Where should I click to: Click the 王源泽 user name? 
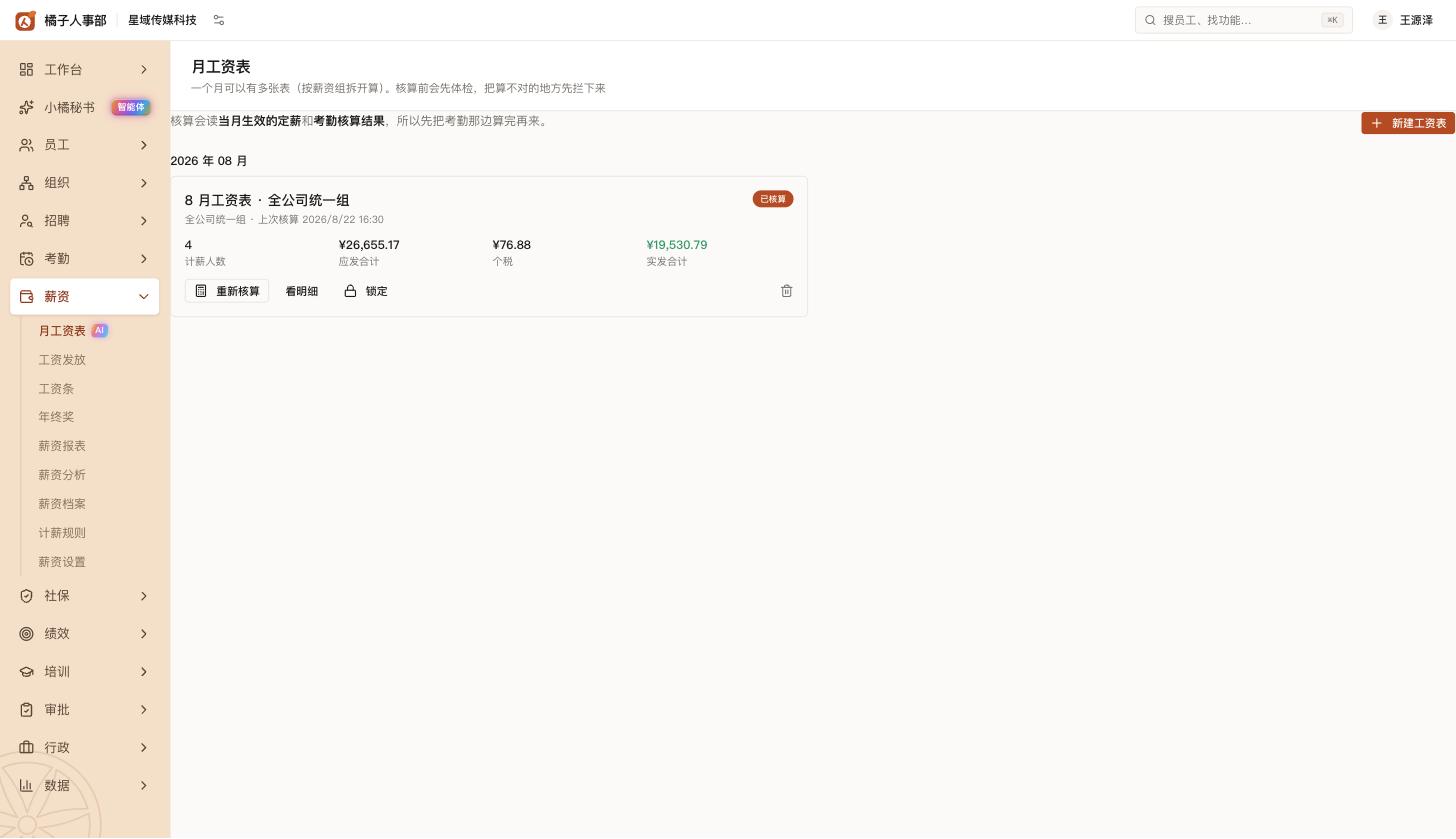point(1416,20)
